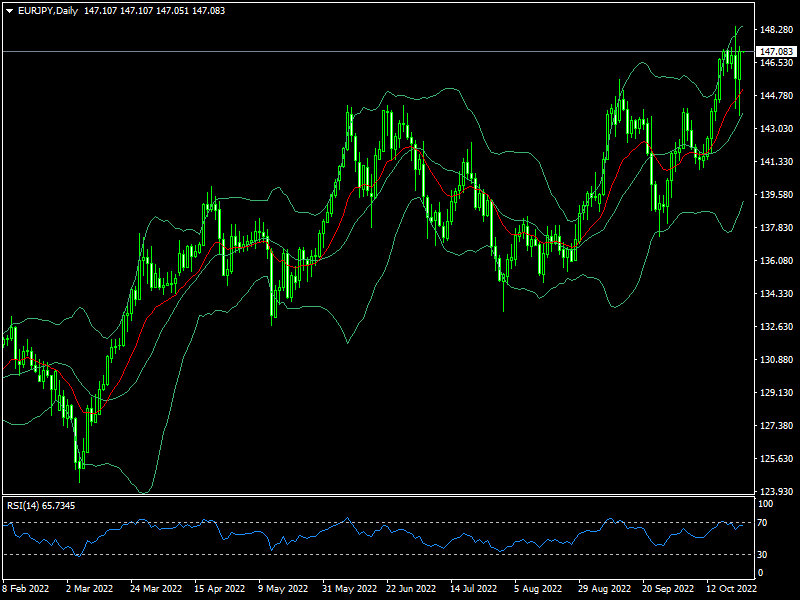
Task: Select the 132.630 price scale label
Action: coord(777,327)
